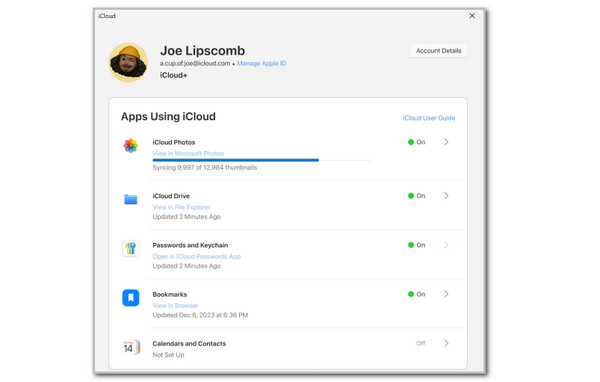The width and height of the screenshot is (600, 382).
Task: Close the iCloud window
Action: pos(472,16)
